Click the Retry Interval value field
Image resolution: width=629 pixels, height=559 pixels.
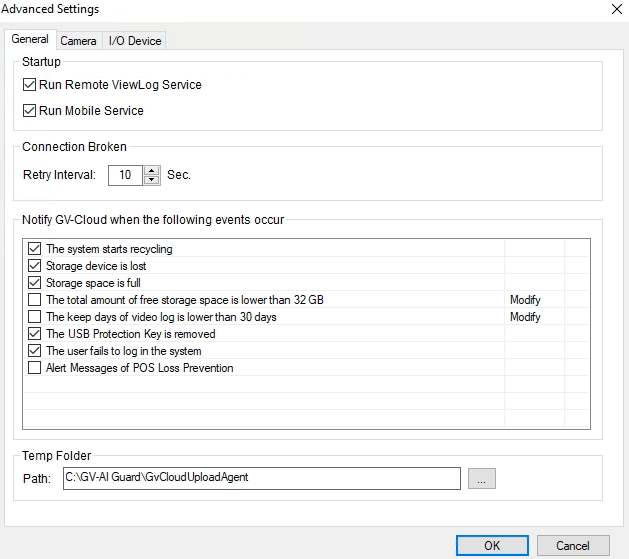[125, 175]
